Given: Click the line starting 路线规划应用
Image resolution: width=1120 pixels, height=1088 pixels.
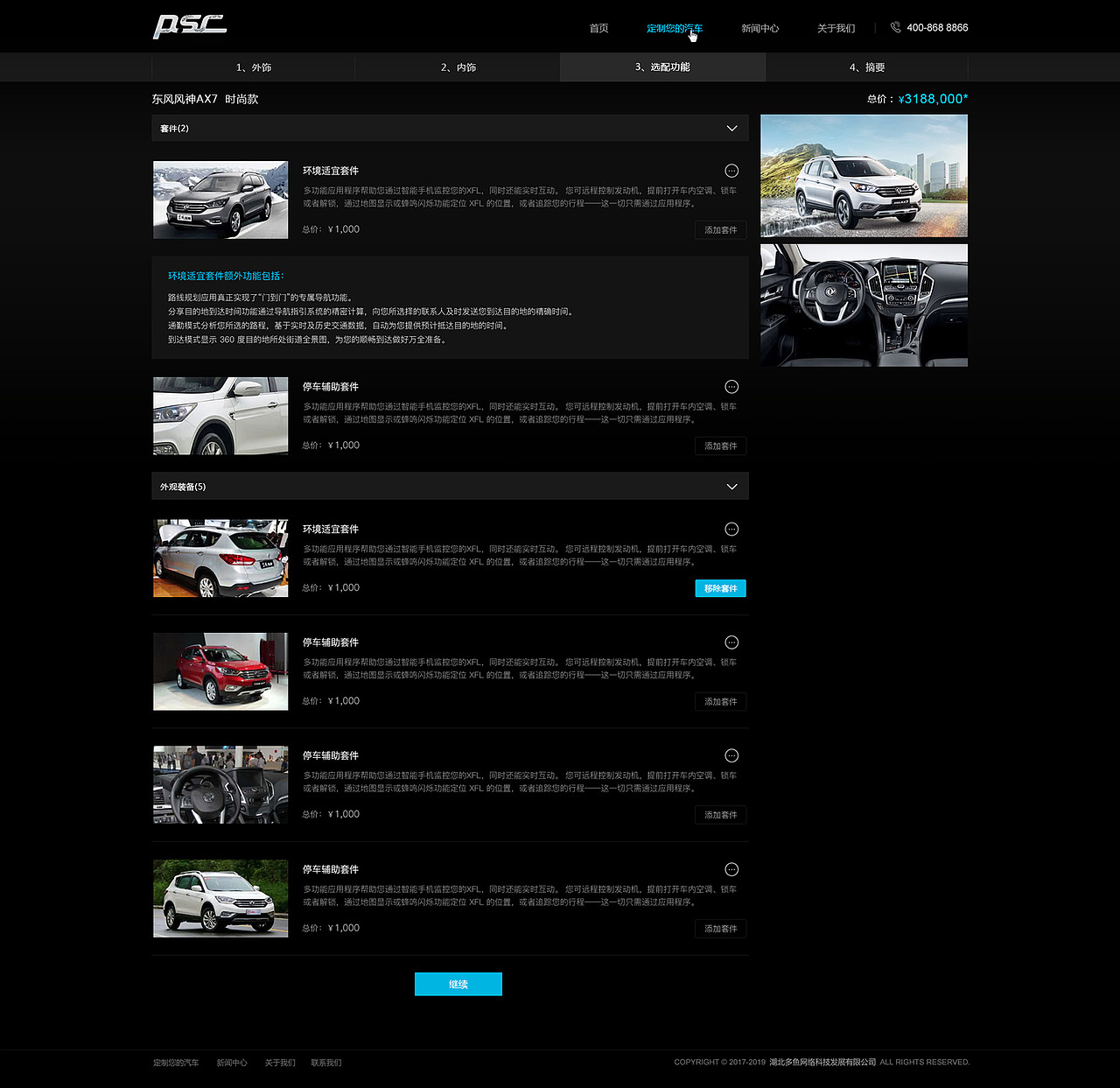Looking at the screenshot, I should pos(260,298).
